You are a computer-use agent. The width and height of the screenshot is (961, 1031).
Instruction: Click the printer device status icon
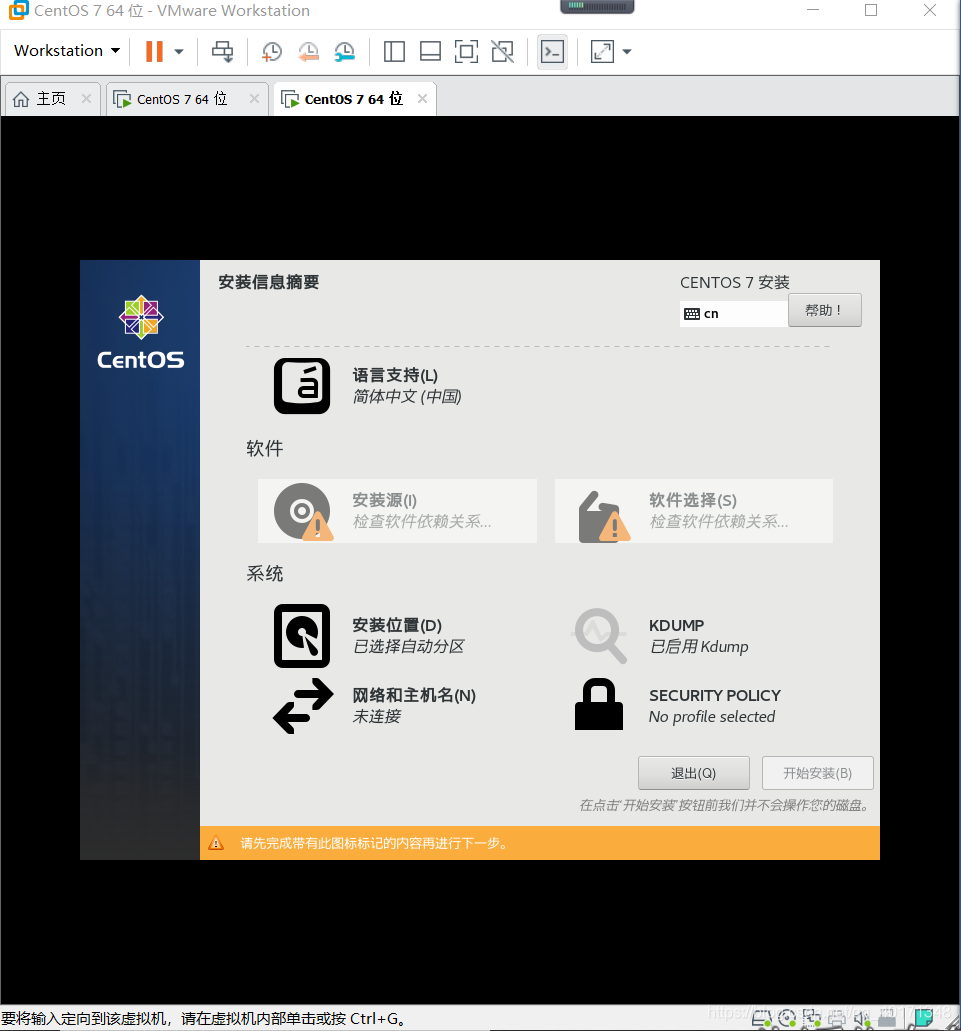point(837,1019)
